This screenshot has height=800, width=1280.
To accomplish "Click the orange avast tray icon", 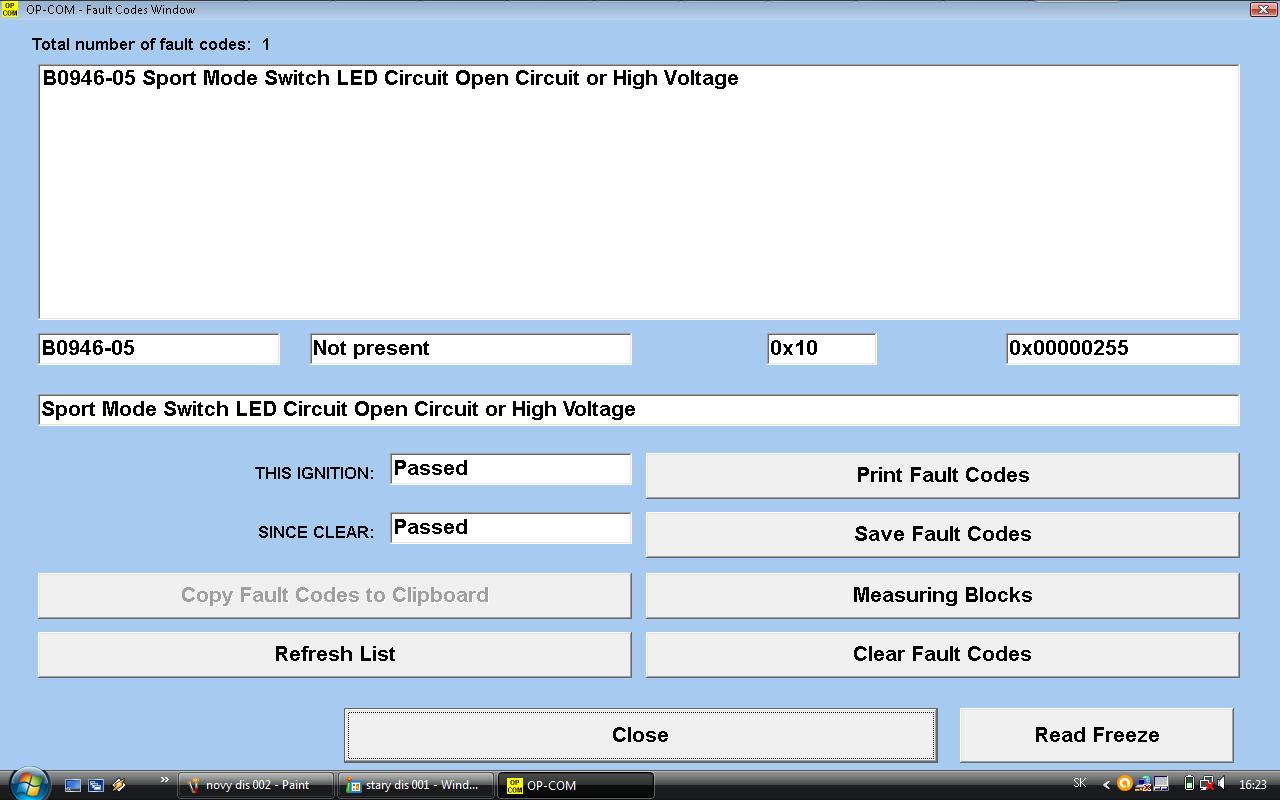I will (x=1124, y=784).
